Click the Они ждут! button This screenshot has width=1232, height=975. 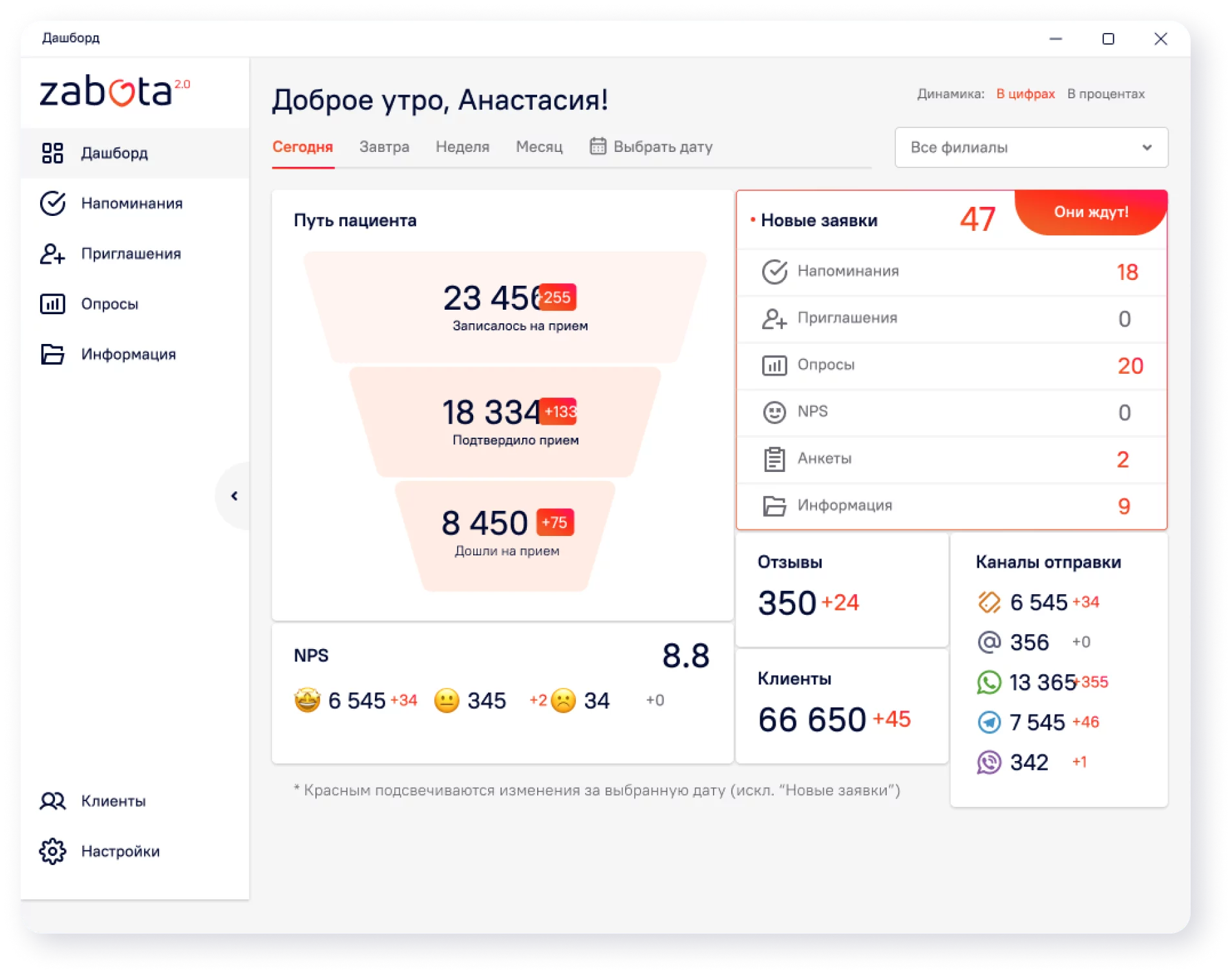pyautogui.click(x=1091, y=212)
